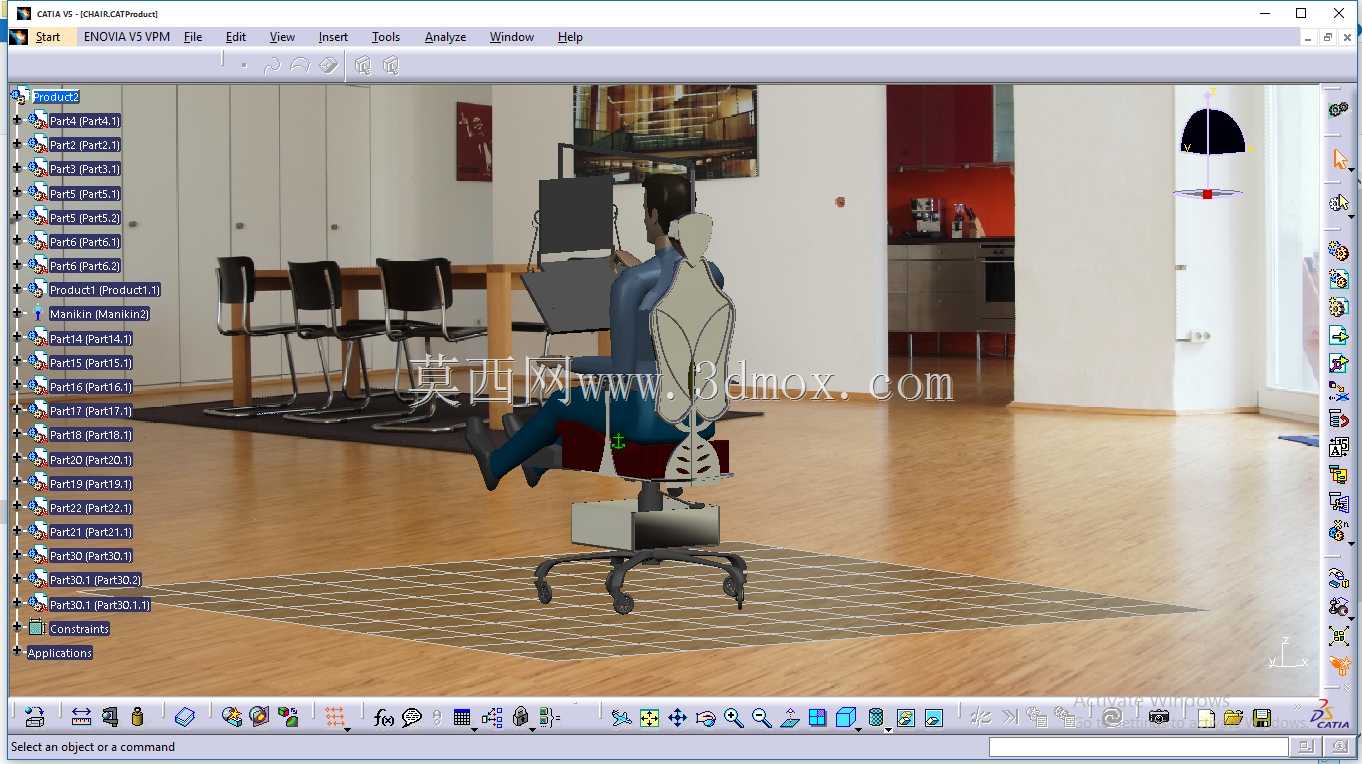Toggle Swap Visible Space icon
The height and width of the screenshot is (764, 1362).
click(x=933, y=717)
